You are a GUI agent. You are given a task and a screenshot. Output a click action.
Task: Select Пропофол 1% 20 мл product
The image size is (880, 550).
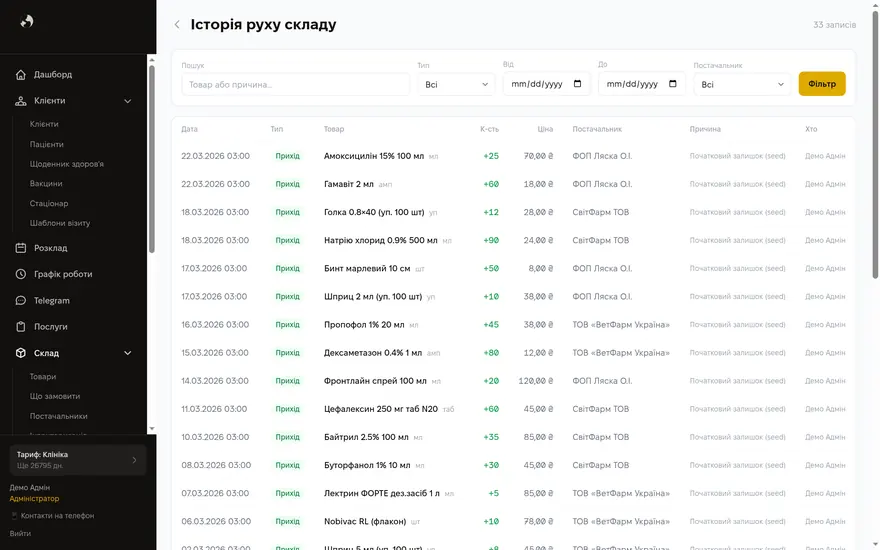click(x=364, y=324)
